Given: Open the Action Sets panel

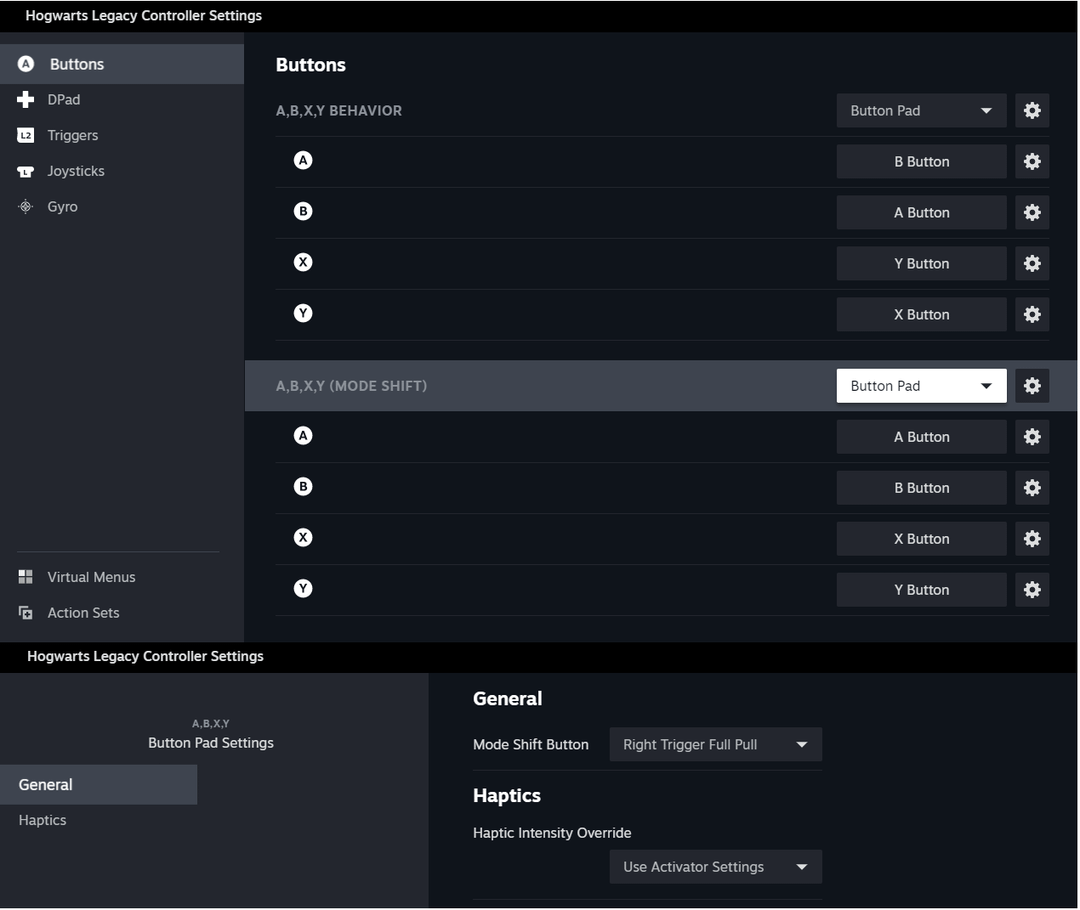Looking at the screenshot, I should [x=83, y=612].
